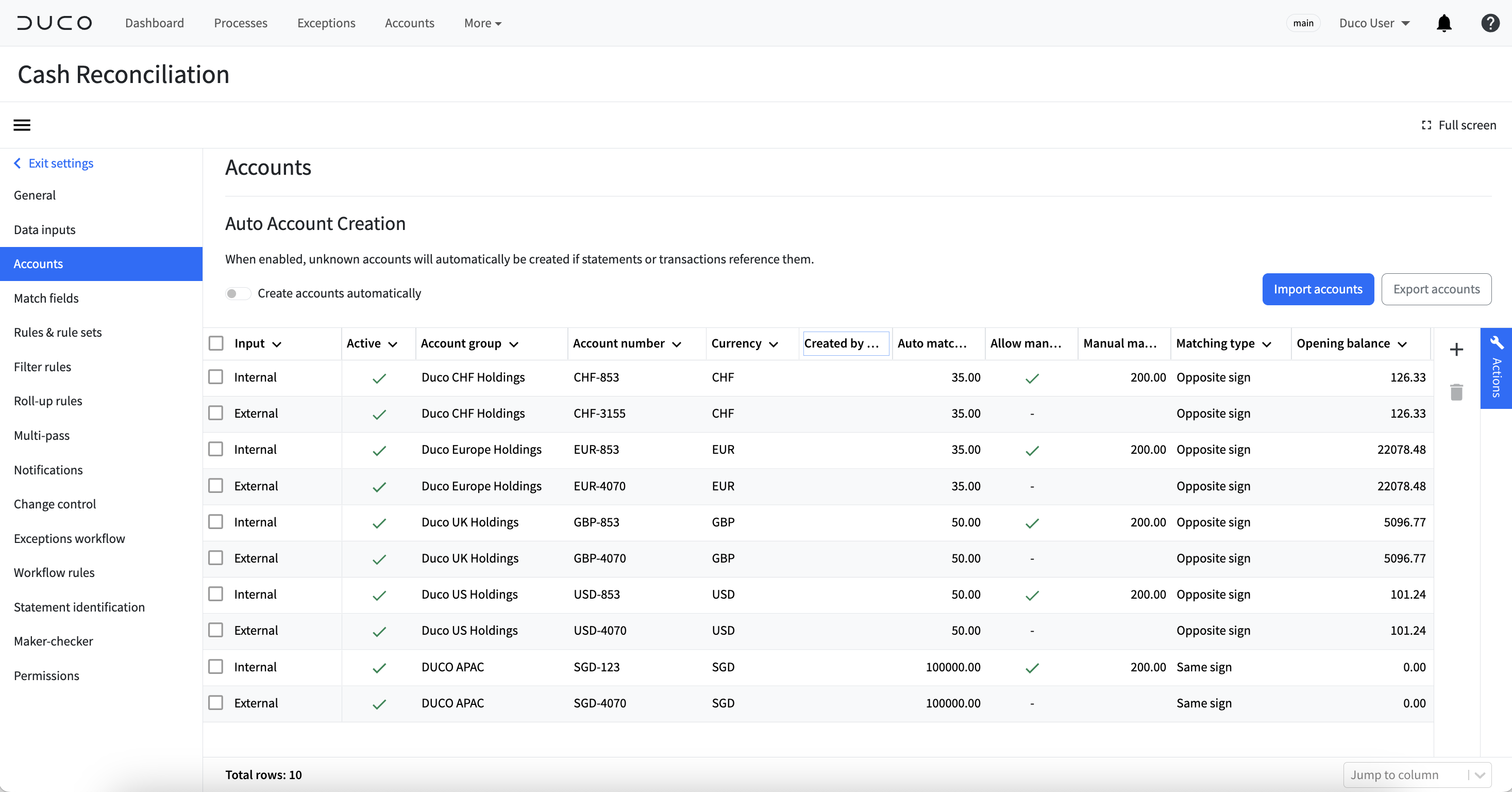Click the plus icon to add account
Image resolution: width=1512 pixels, height=792 pixels.
point(1456,349)
